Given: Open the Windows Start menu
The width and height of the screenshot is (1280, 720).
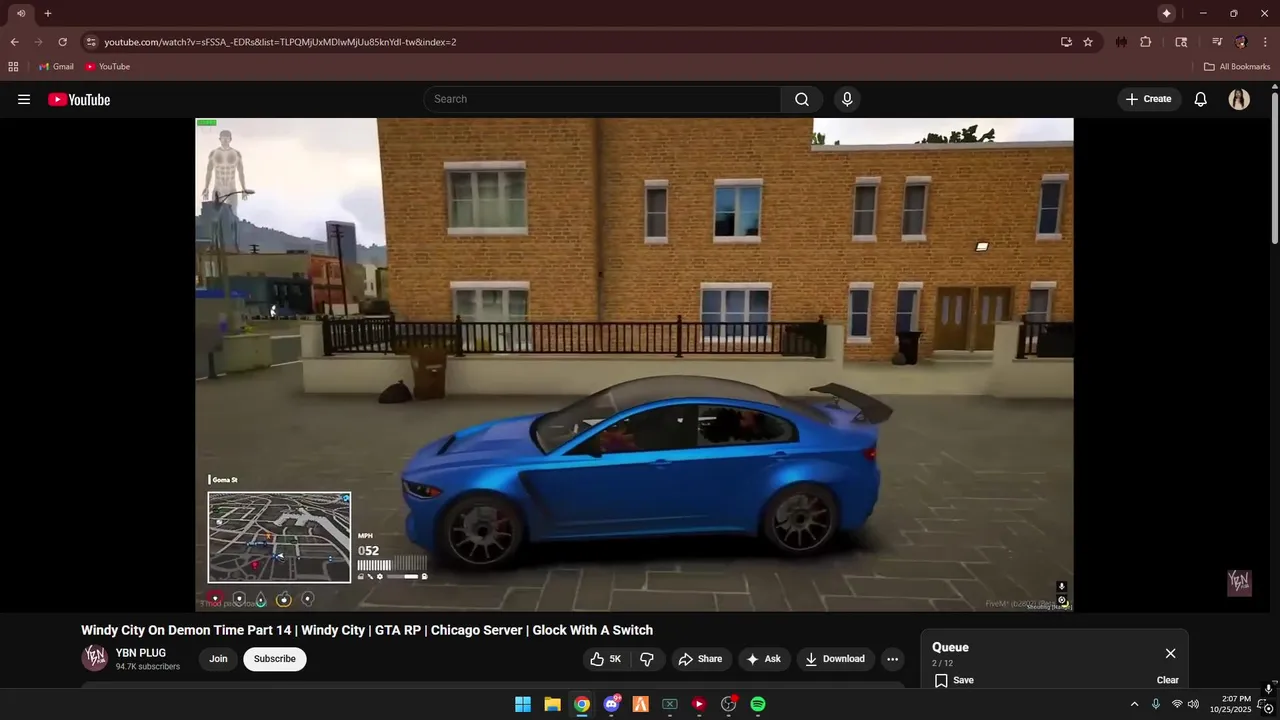Looking at the screenshot, I should (523, 704).
